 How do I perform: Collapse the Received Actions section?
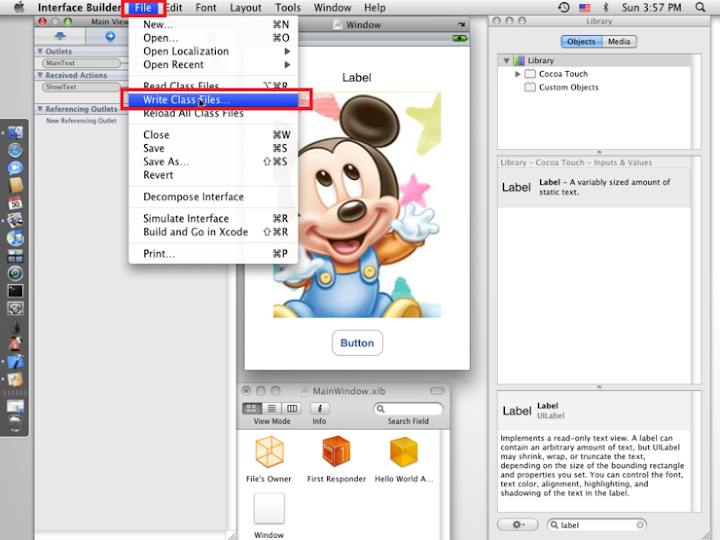40,75
